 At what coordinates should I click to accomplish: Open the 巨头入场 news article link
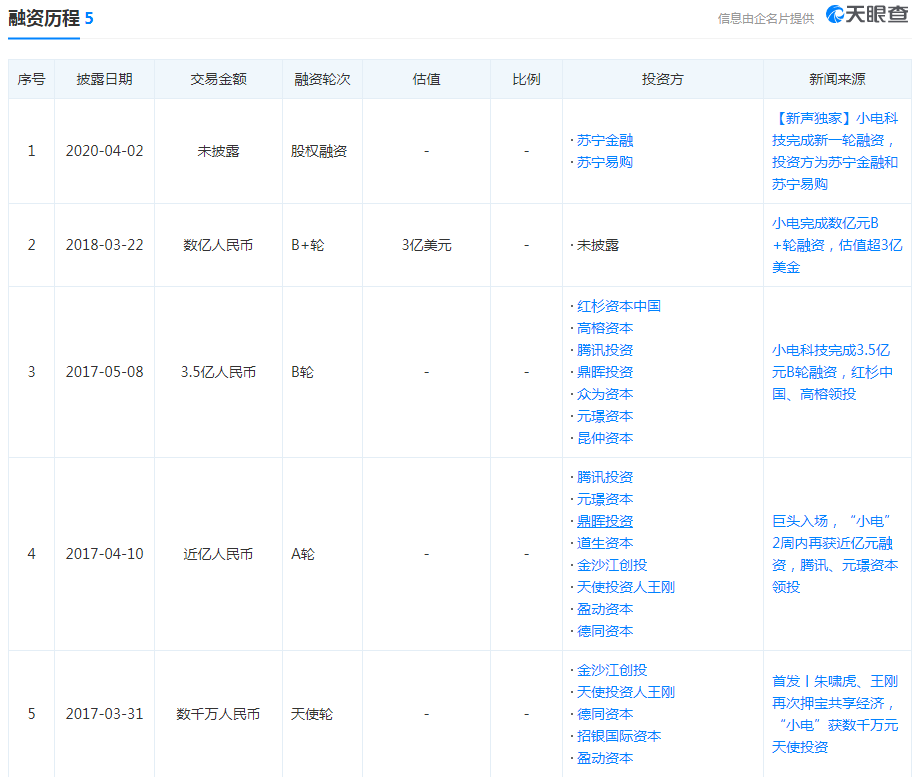[x=836, y=554]
